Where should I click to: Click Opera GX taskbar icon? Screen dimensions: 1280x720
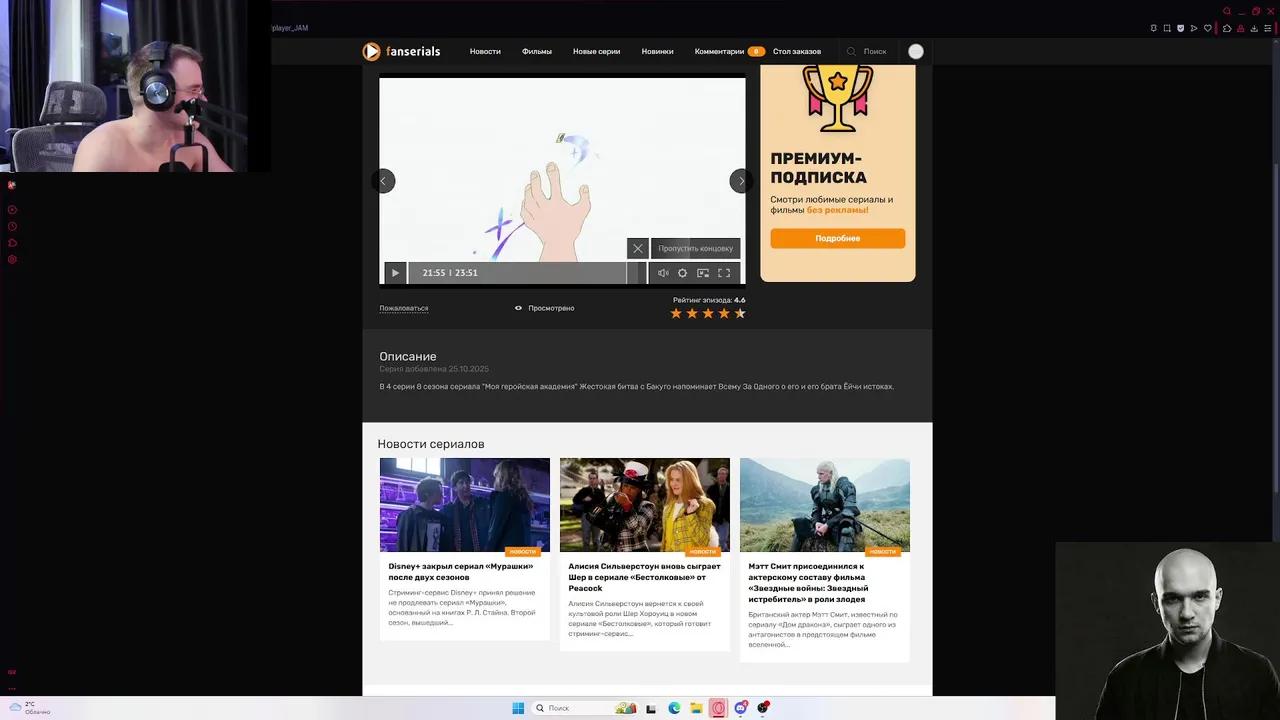pyautogui.click(x=718, y=708)
